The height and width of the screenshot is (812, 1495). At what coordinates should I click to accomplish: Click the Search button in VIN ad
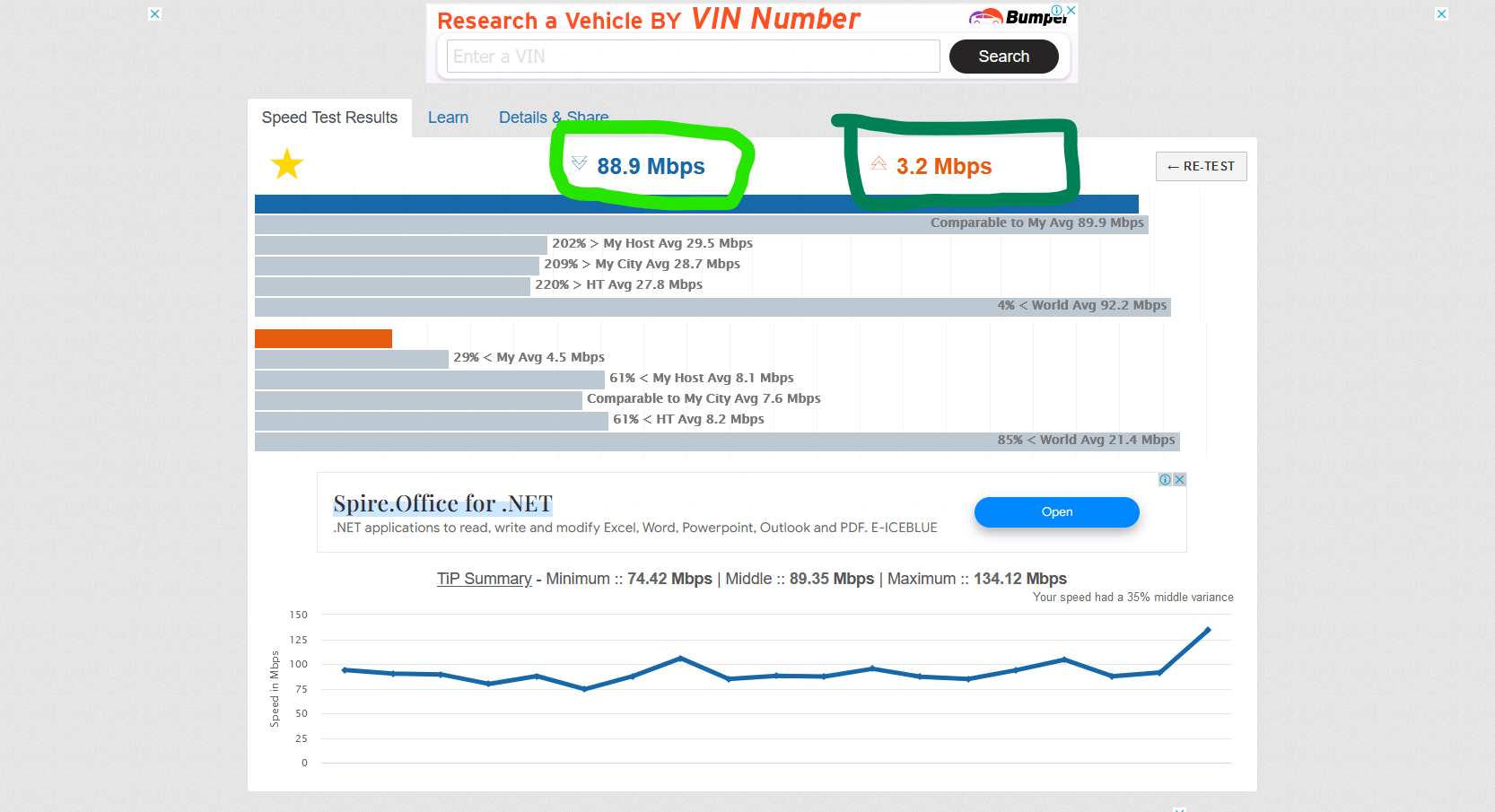pyautogui.click(x=1003, y=57)
